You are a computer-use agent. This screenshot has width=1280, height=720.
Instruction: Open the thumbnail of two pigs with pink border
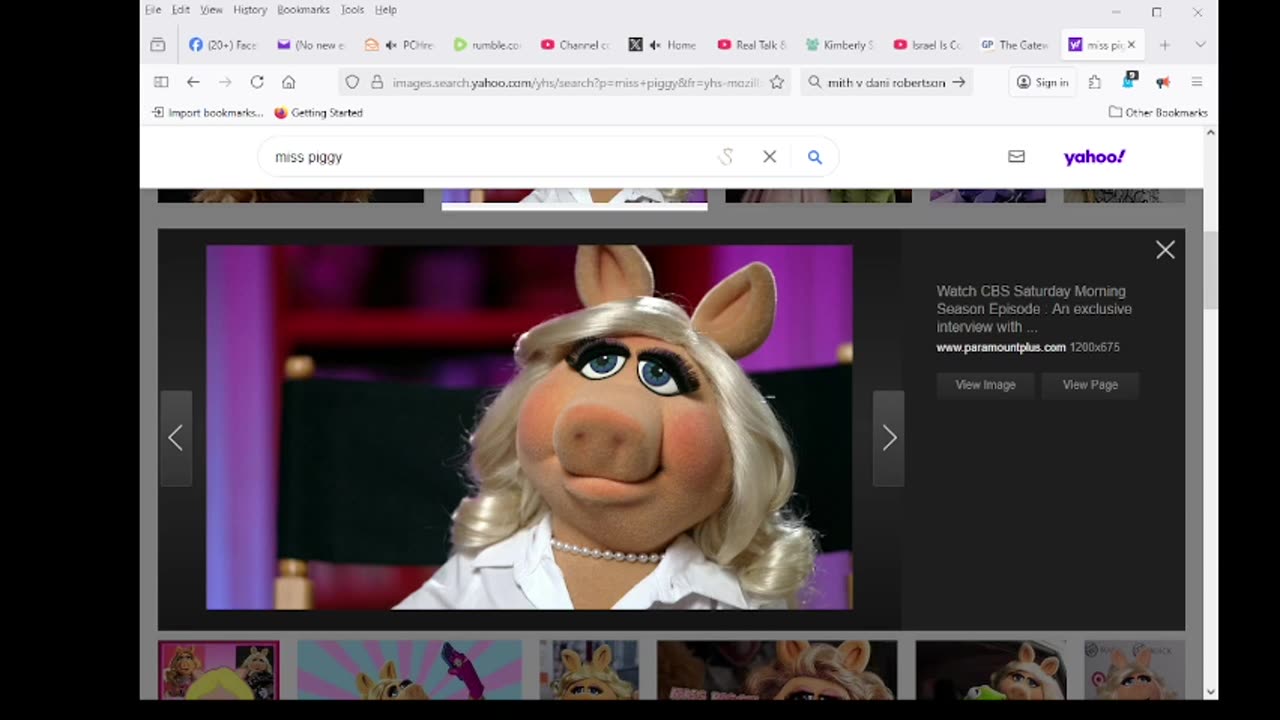point(219,670)
